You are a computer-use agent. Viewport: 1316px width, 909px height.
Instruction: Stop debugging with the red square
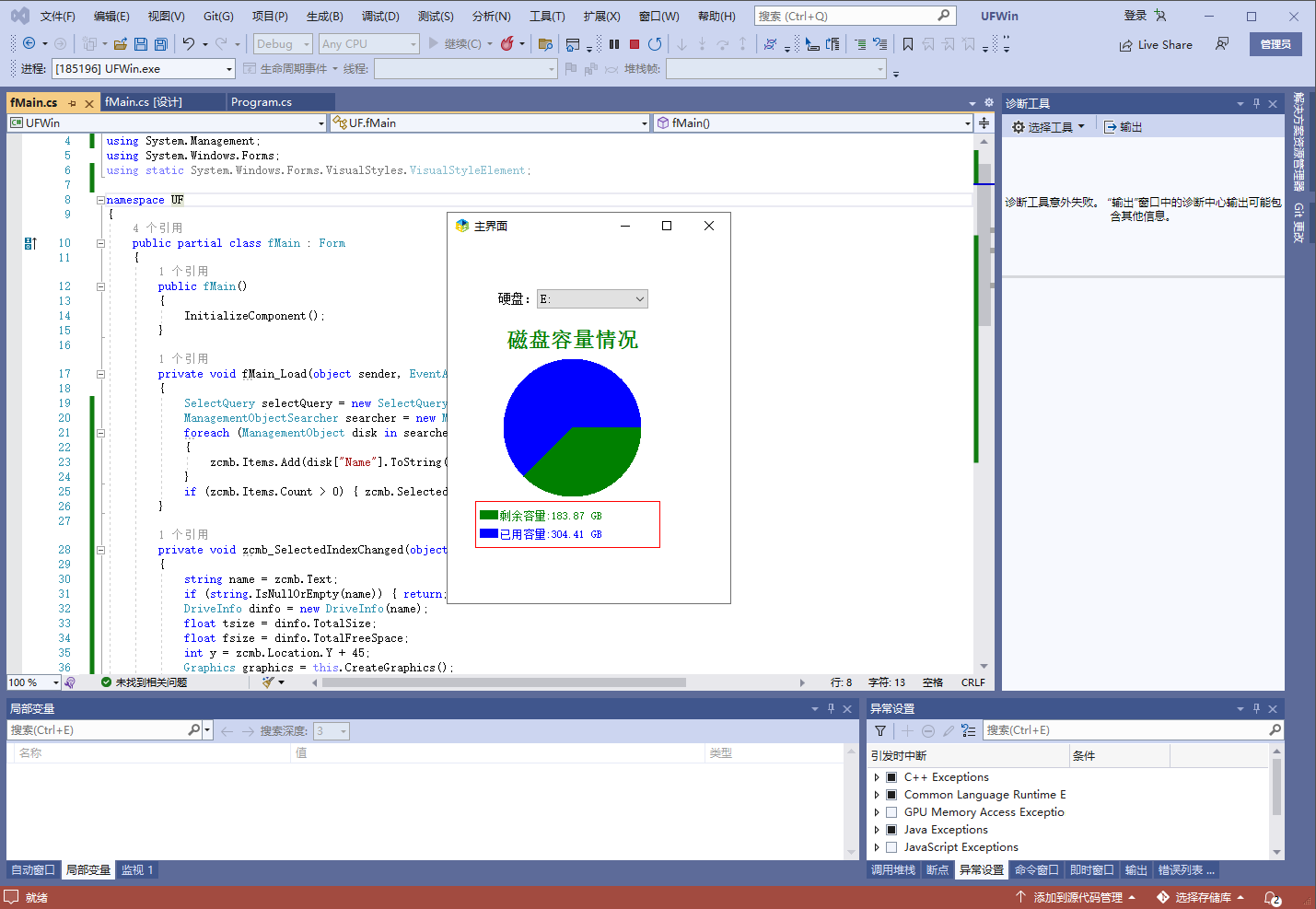coord(635,43)
